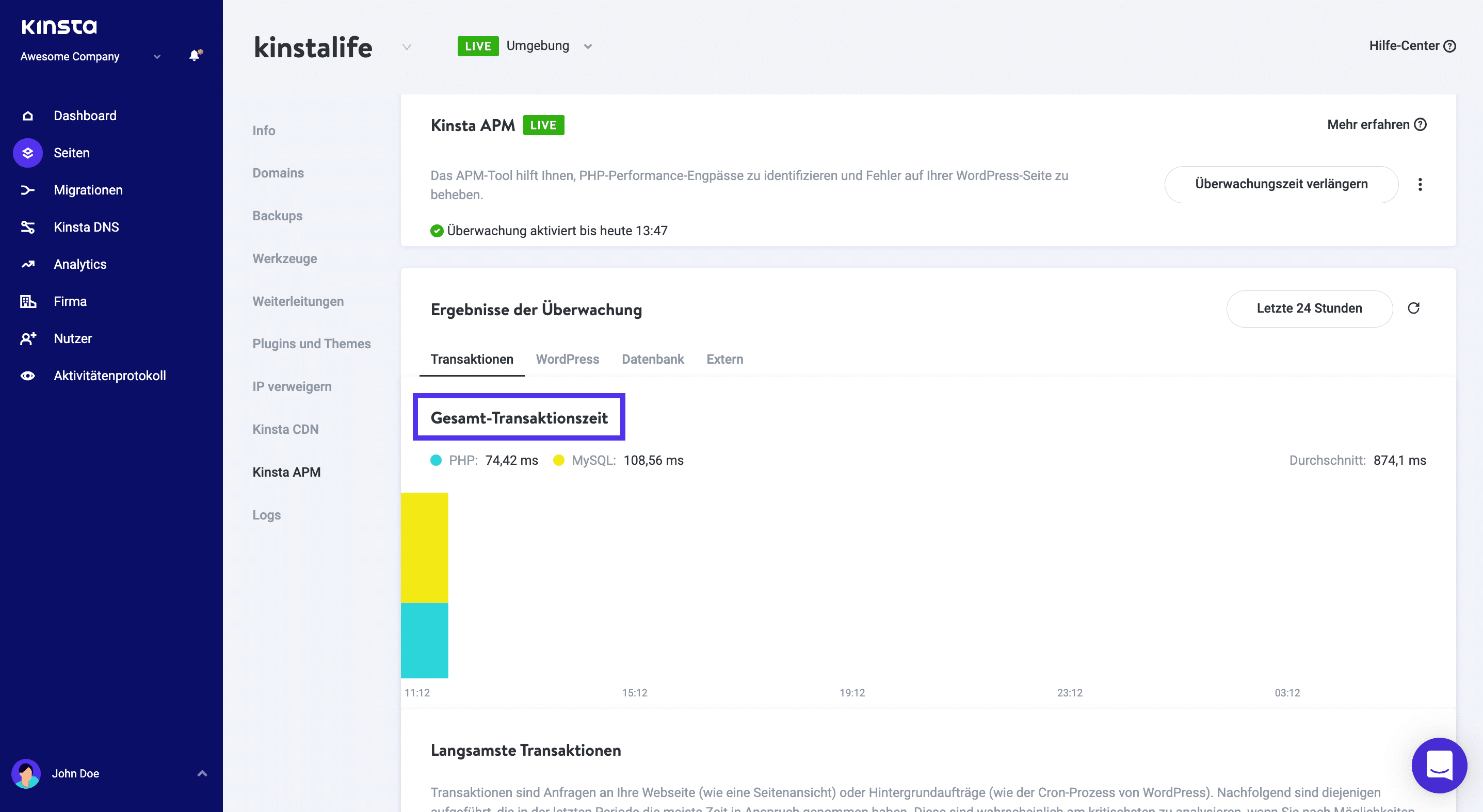Click cyan PHP bar segment in chart
This screenshot has width=1483, height=812.
coord(424,641)
